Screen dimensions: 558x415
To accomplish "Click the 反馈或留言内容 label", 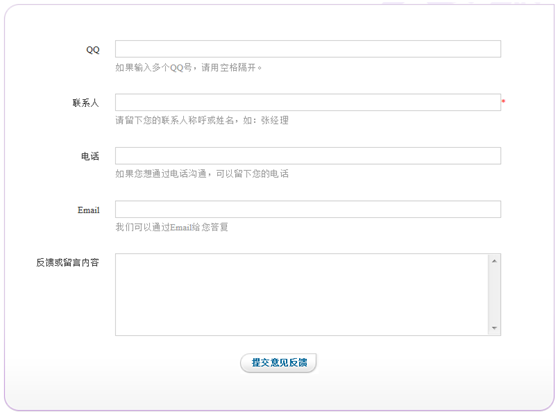I will pyautogui.click(x=68, y=263).
